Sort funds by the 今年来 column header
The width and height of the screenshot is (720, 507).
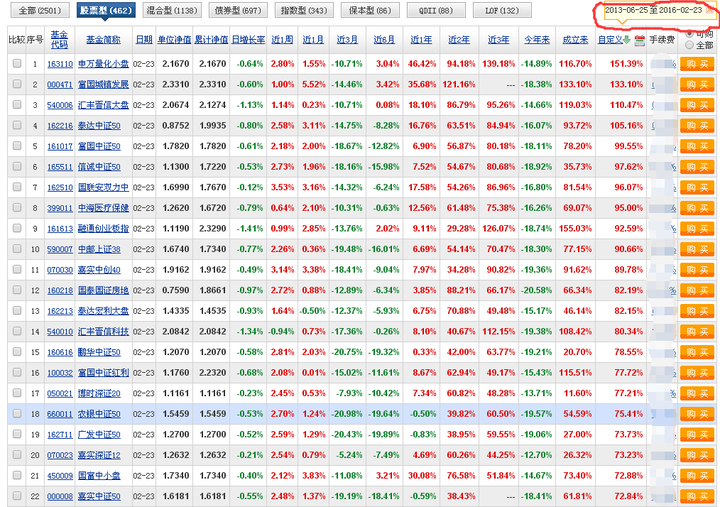(x=536, y=41)
